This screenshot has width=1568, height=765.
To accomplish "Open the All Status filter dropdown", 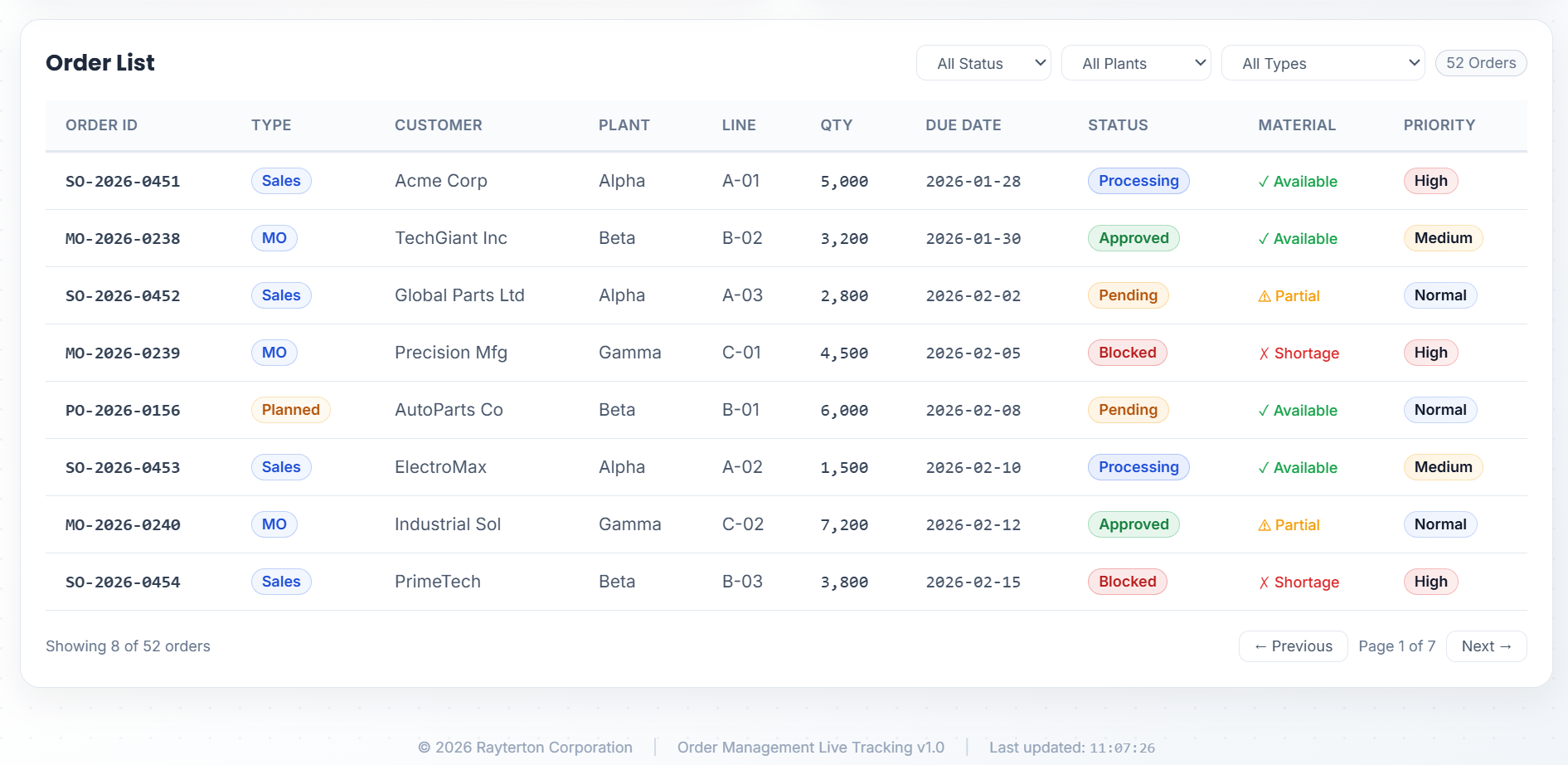I will (983, 63).
